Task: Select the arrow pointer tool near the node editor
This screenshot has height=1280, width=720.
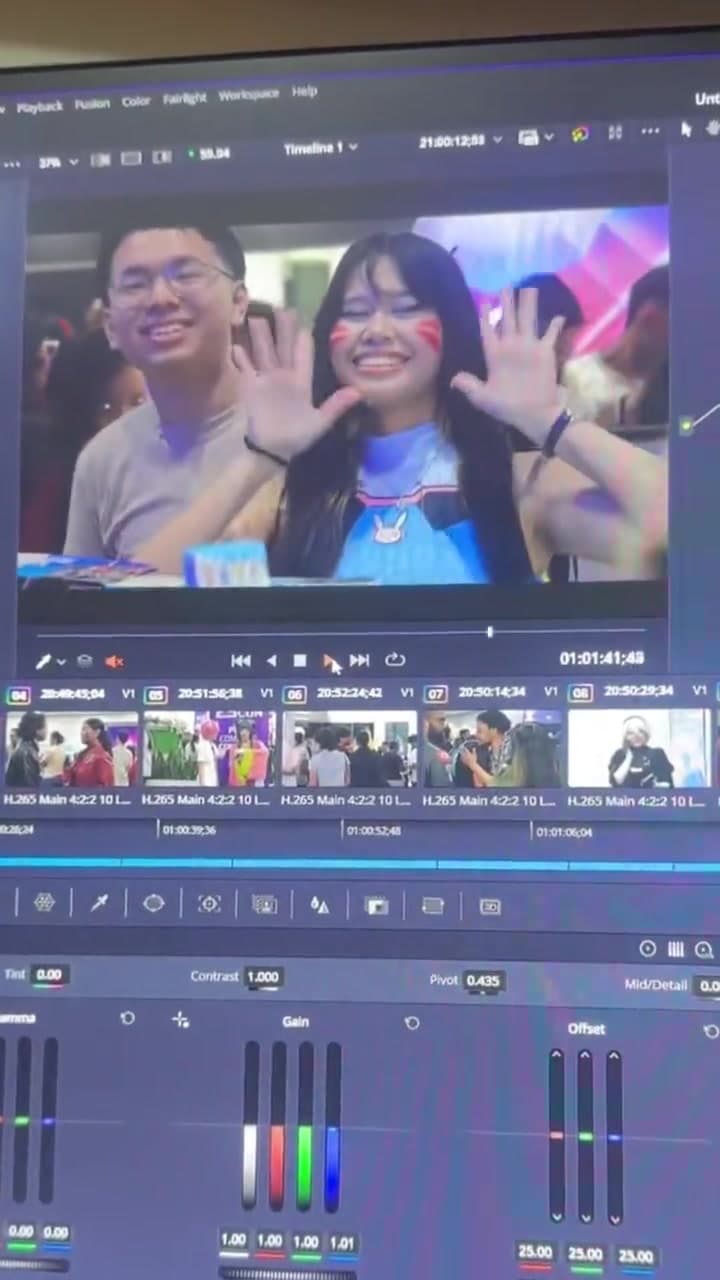Action: click(x=686, y=129)
